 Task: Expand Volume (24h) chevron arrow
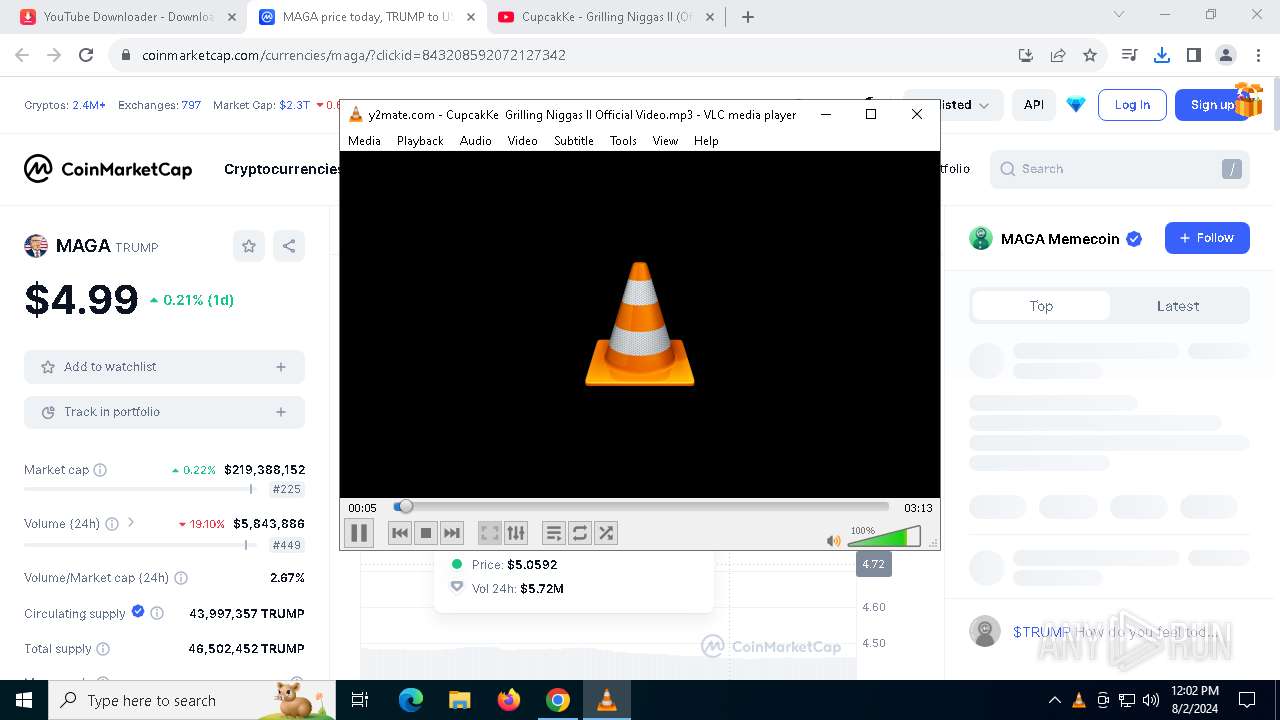pos(131,523)
